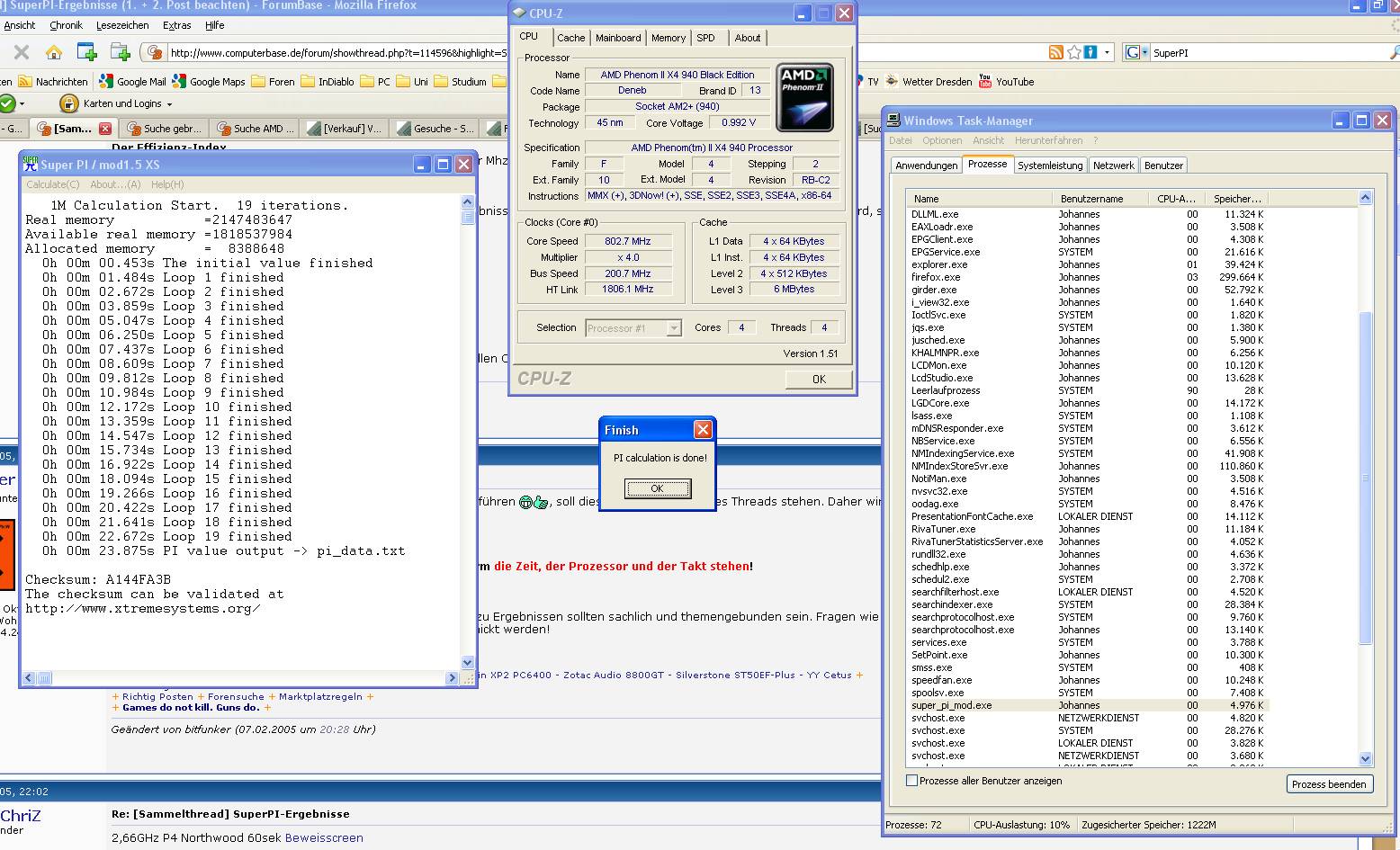1400x850 pixels.
Task: Switch to Anwendungen tab in Task-Manager
Action: click(926, 166)
